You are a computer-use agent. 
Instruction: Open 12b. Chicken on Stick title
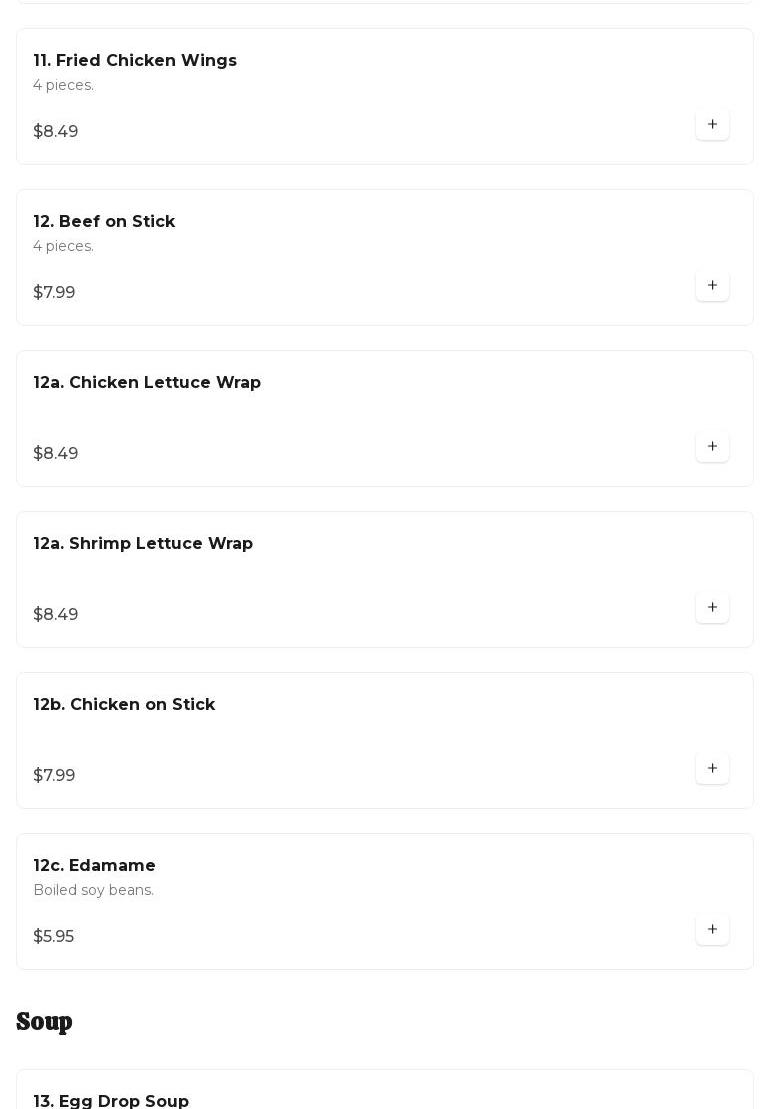point(124,704)
